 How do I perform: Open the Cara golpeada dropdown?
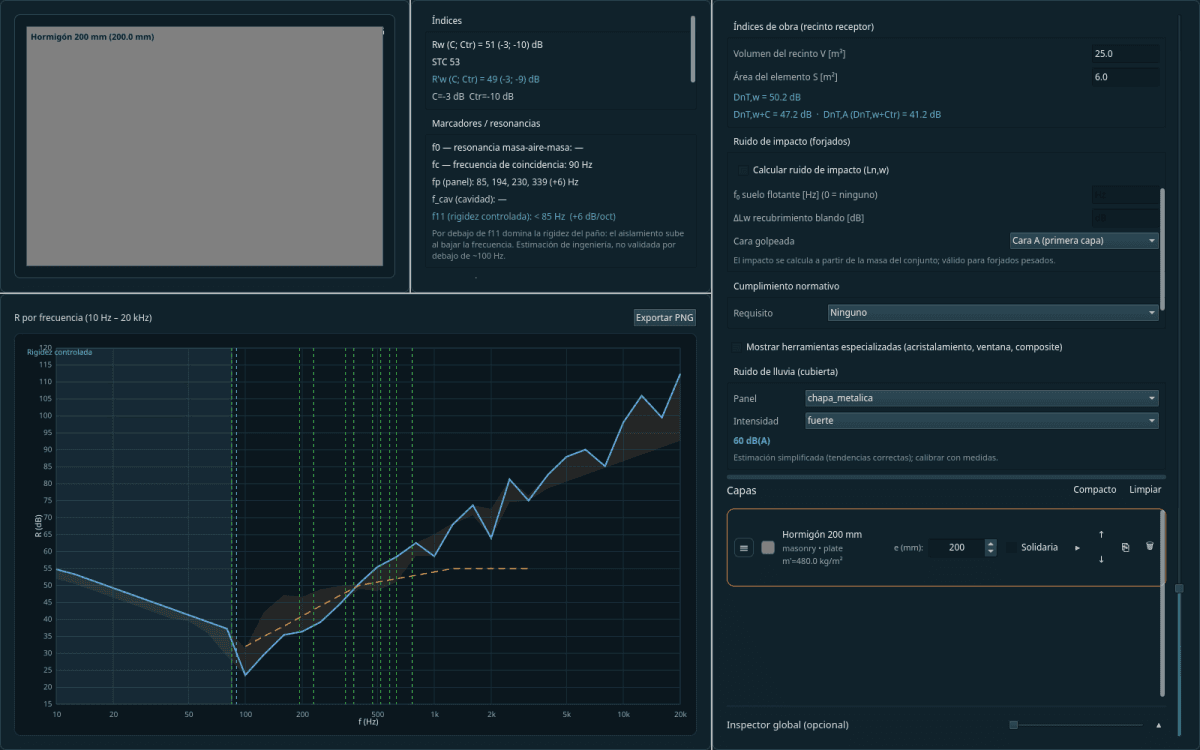(1084, 241)
